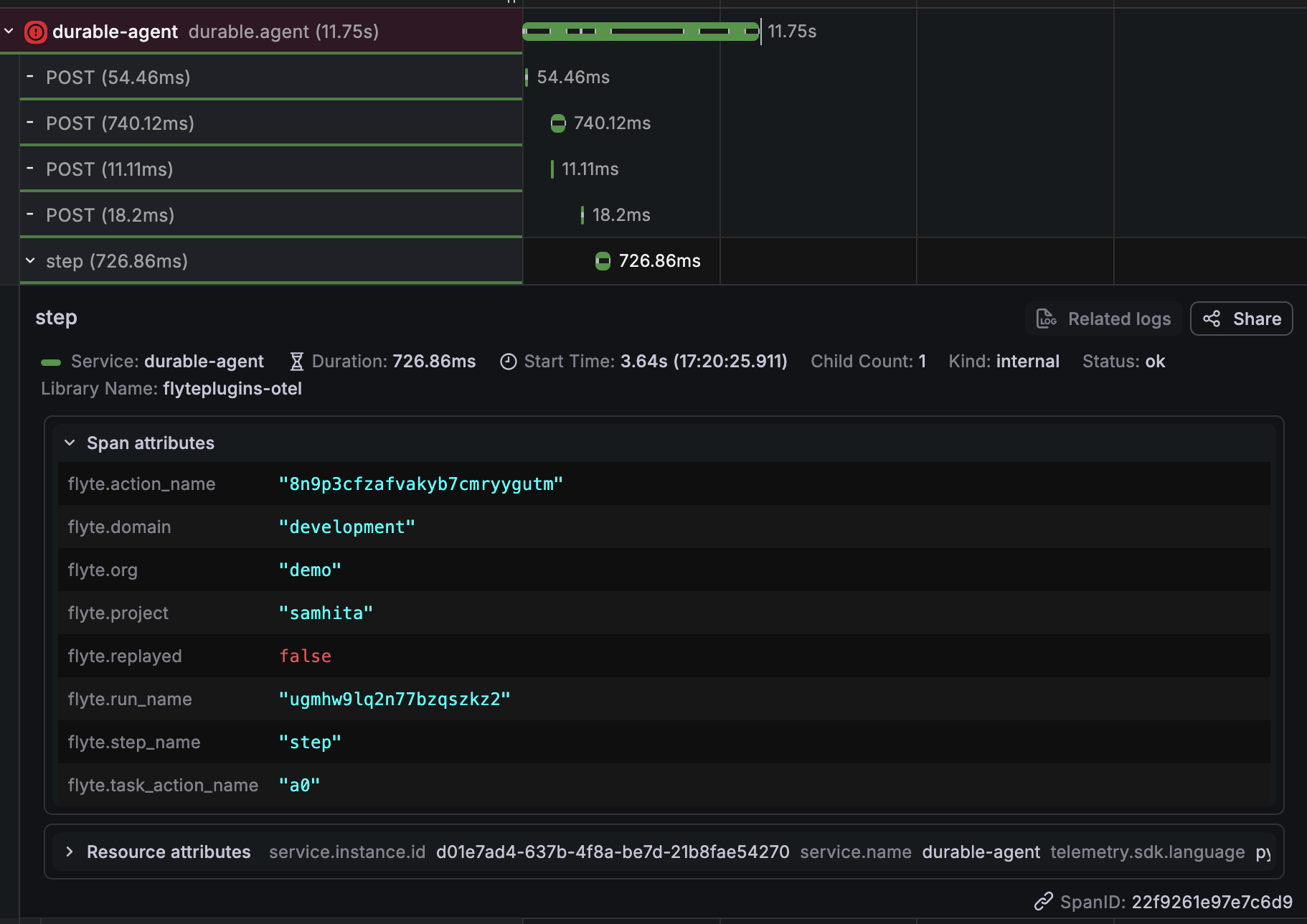This screenshot has width=1307, height=924.
Task: Click the clock Start Time icon
Action: click(509, 362)
